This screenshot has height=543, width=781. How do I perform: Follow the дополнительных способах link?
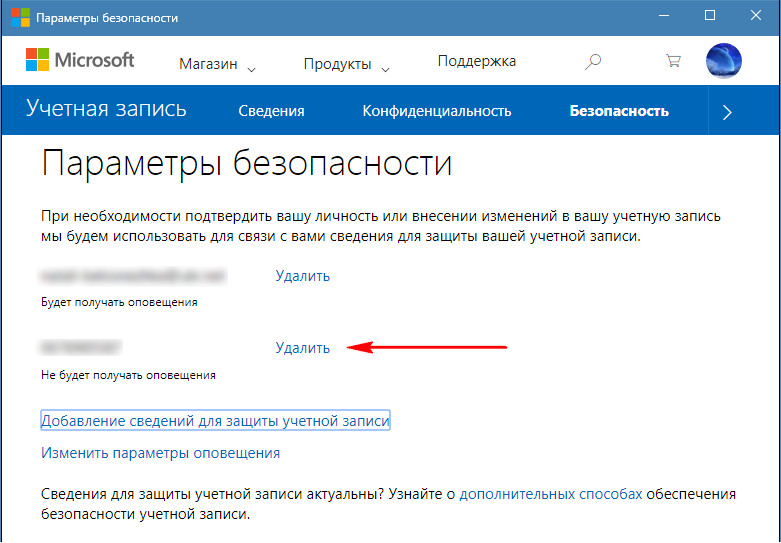(x=550, y=494)
